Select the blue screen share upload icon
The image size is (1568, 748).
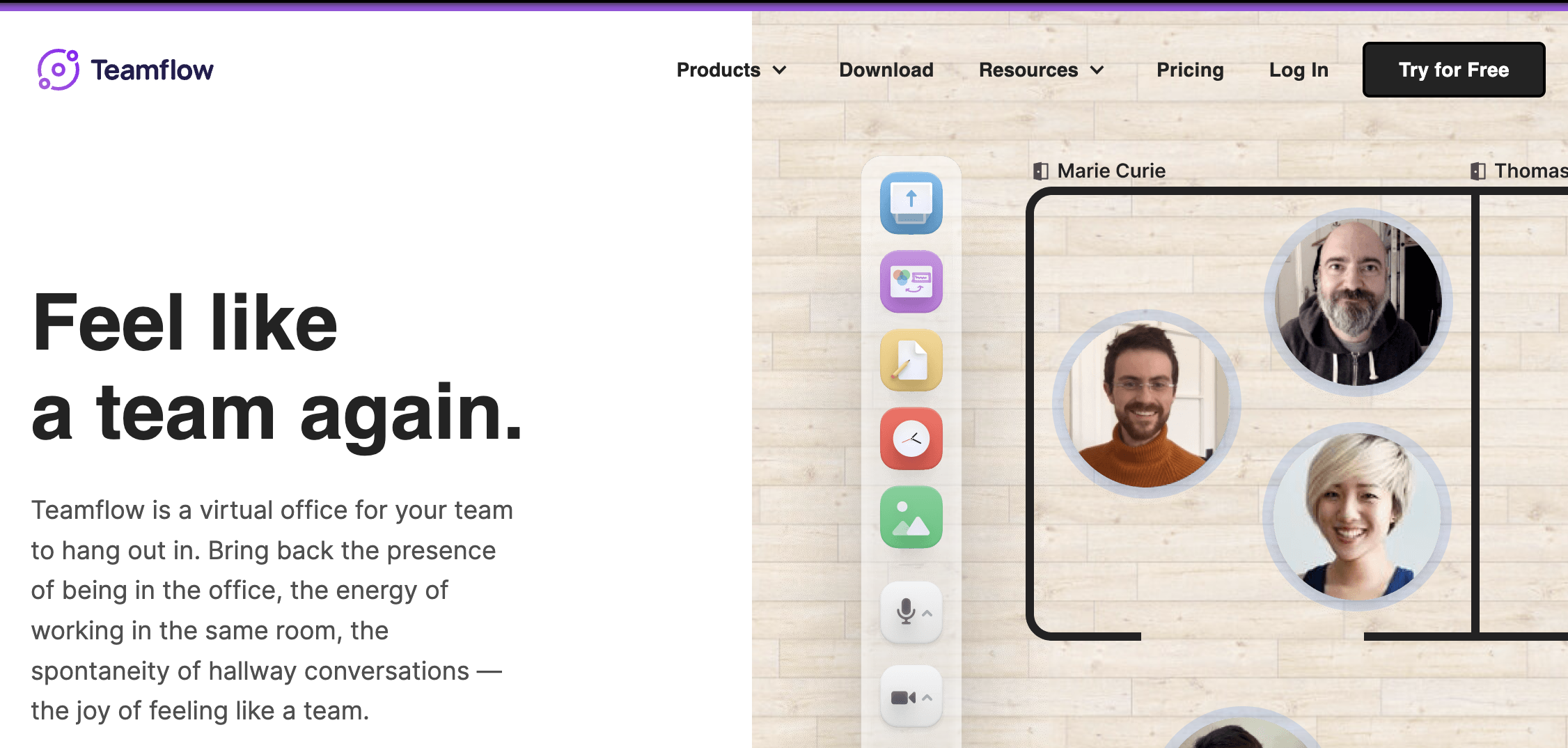point(911,203)
